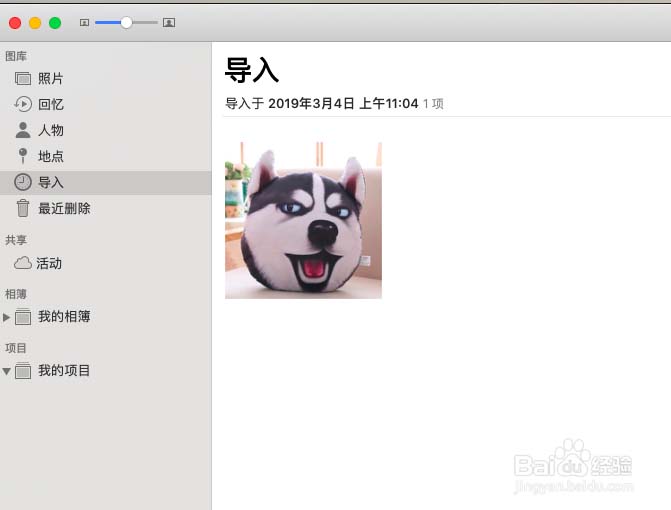Click the 图库 section header
Image resolution: width=671 pixels, height=510 pixels.
tap(16, 56)
